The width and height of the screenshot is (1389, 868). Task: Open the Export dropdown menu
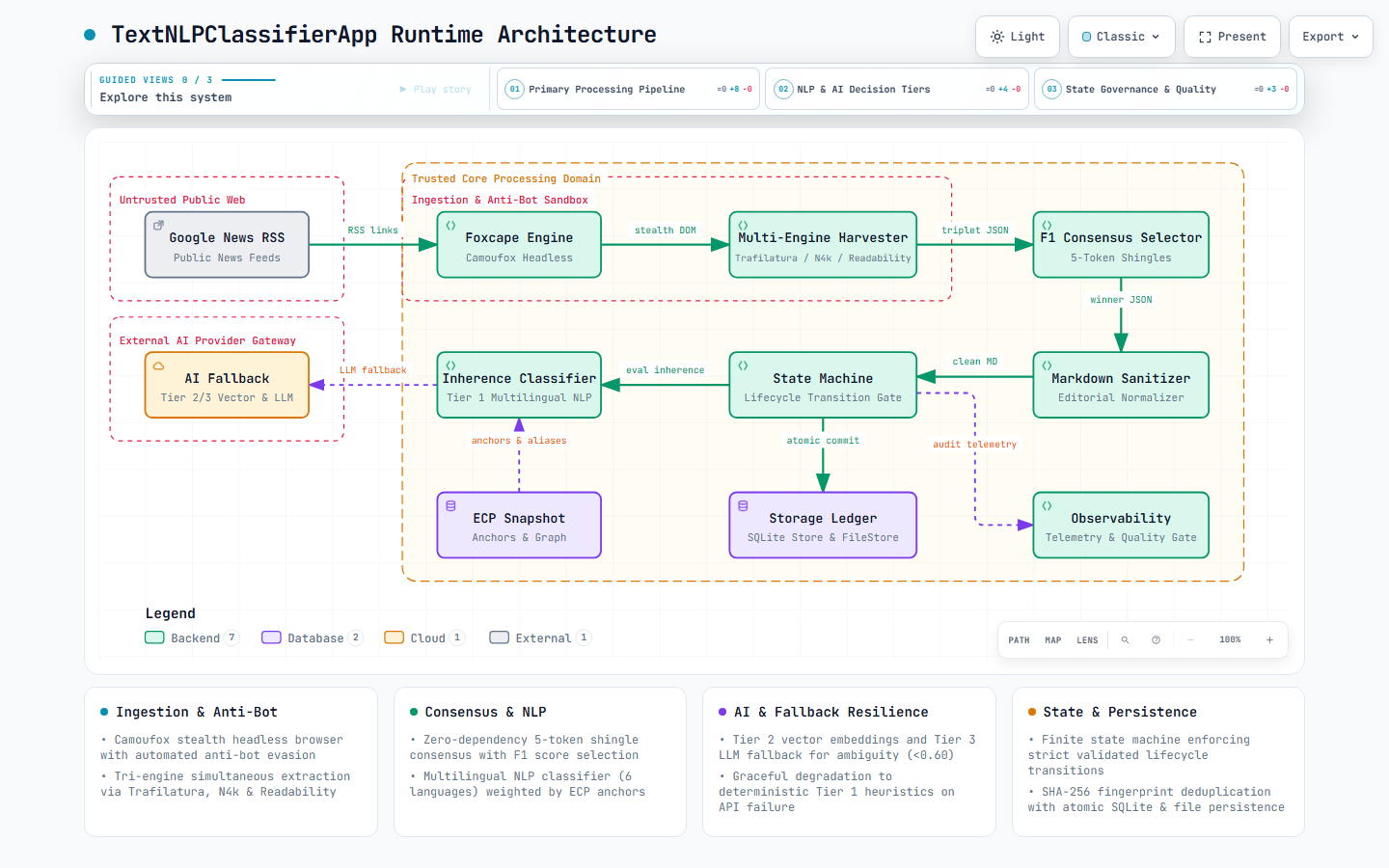click(1331, 37)
